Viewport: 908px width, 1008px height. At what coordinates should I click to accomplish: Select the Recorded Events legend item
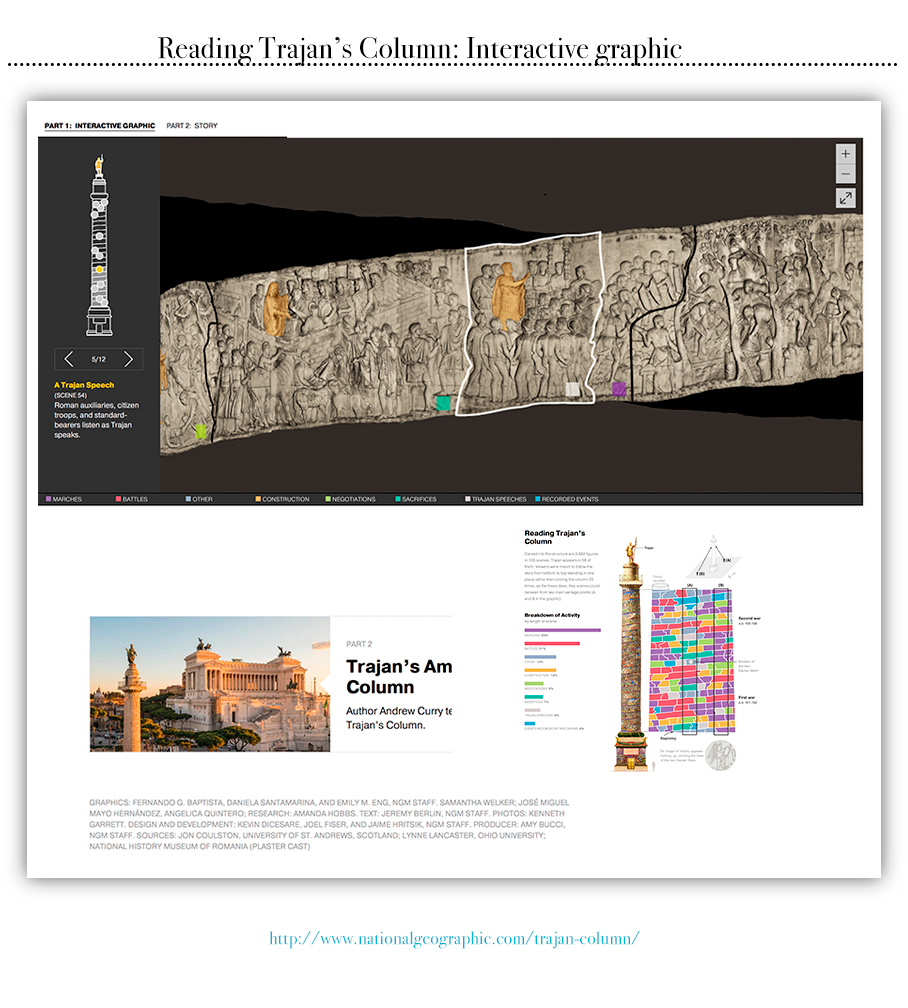(567, 499)
